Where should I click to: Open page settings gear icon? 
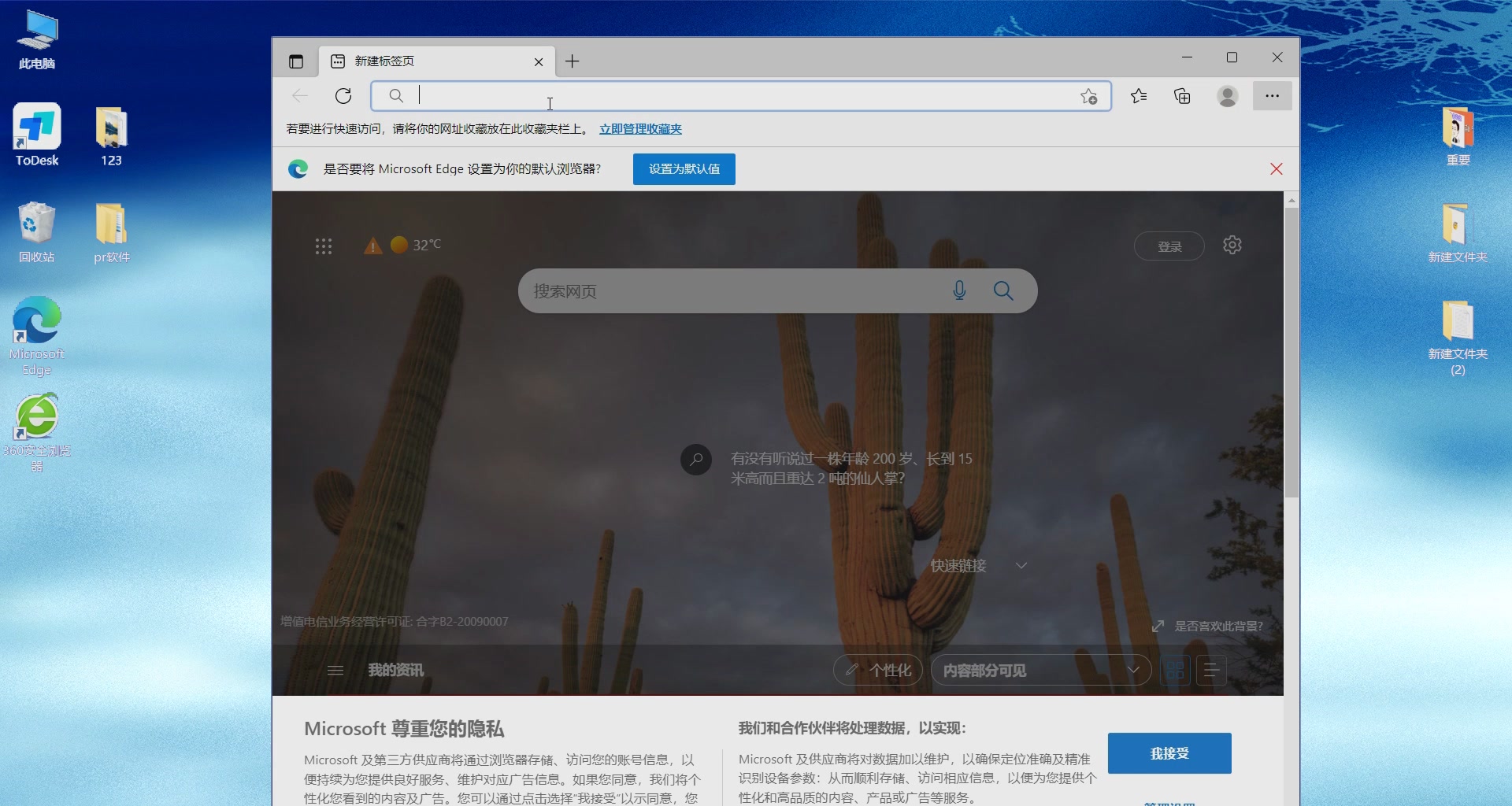pos(1232,246)
